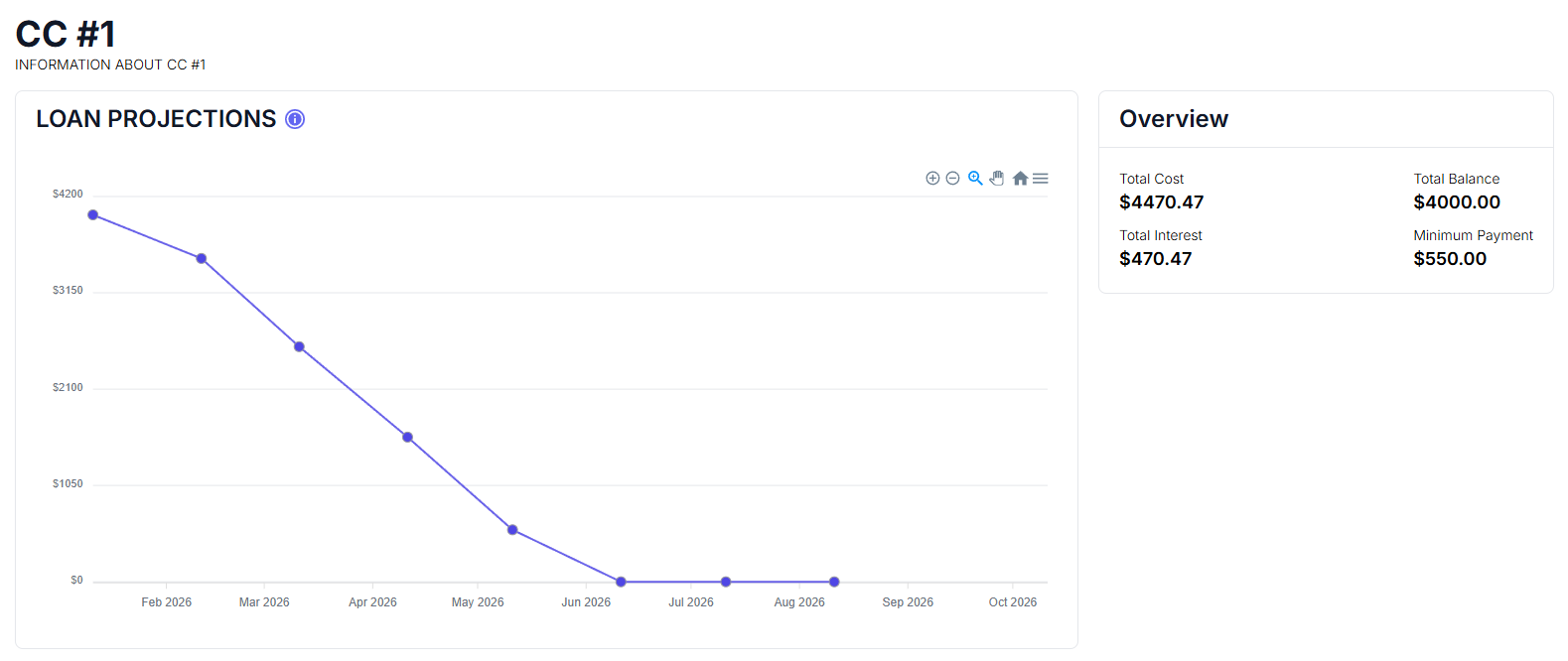The height and width of the screenshot is (661, 1568).
Task: Click the CC #1 page title
Action: click(66, 35)
